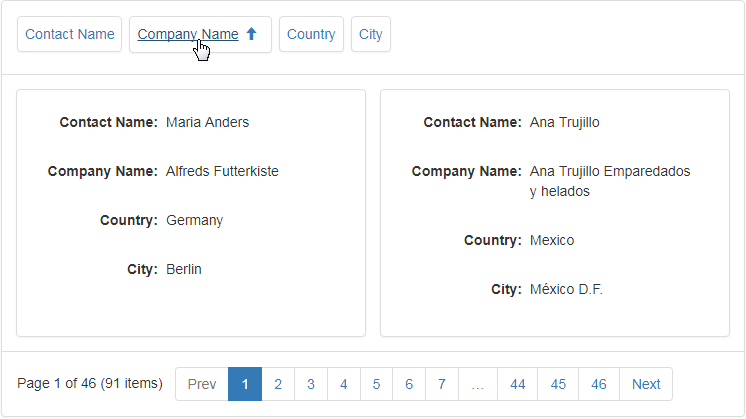The height and width of the screenshot is (419, 746).
Task: Select the Maria Anders card
Action: point(191,213)
